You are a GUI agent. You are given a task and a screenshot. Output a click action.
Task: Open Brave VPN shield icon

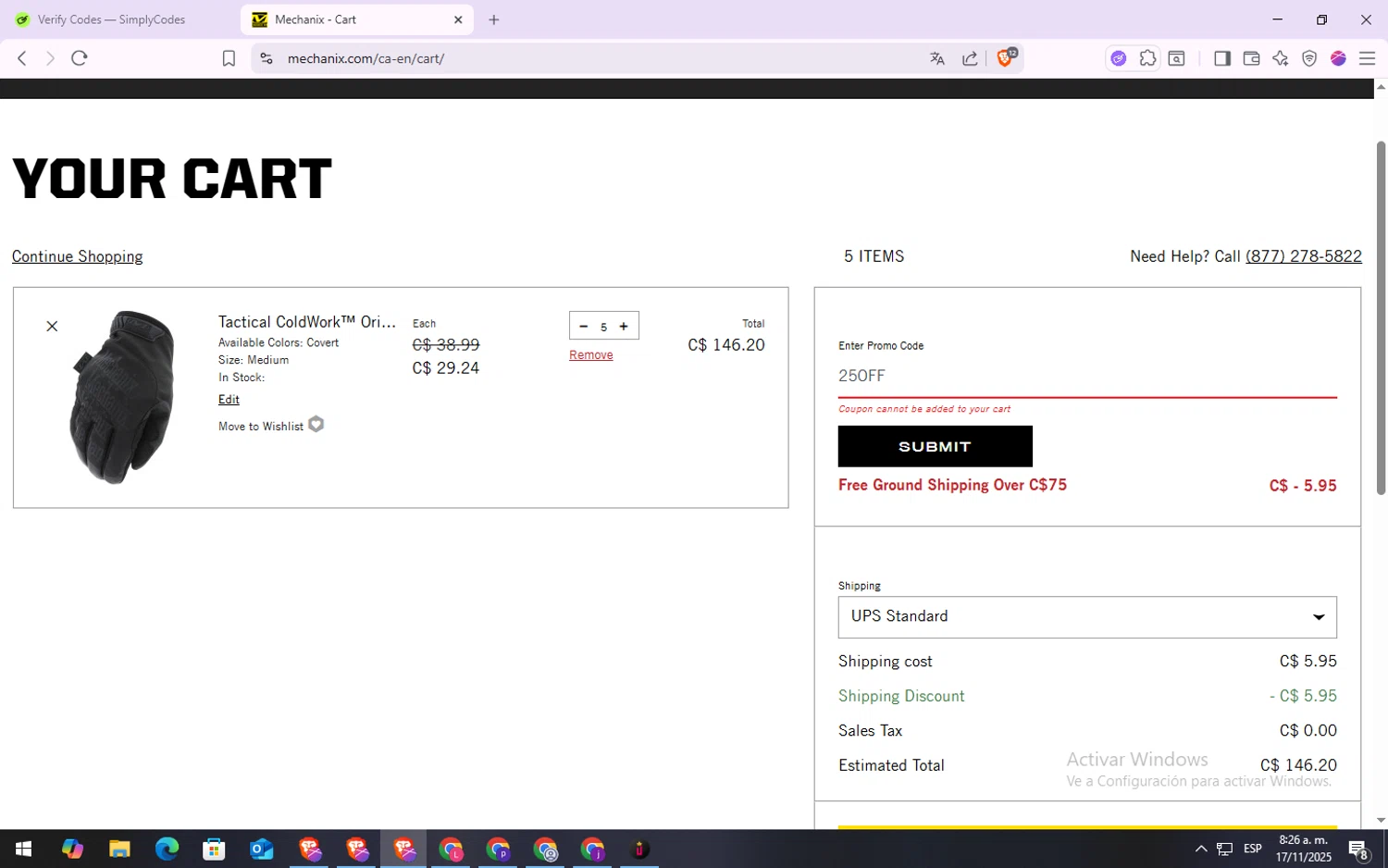(1309, 58)
